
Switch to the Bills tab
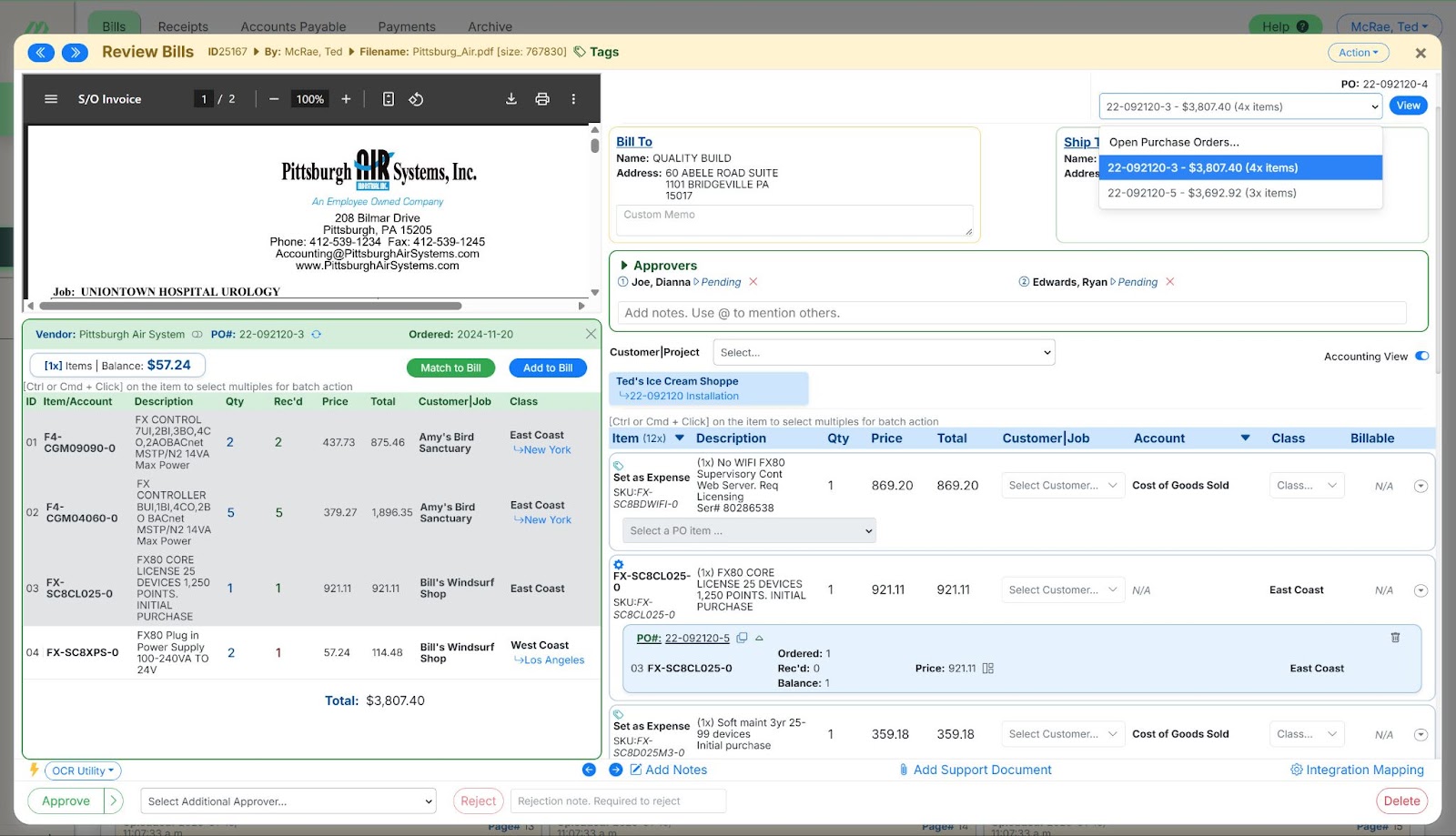click(114, 25)
